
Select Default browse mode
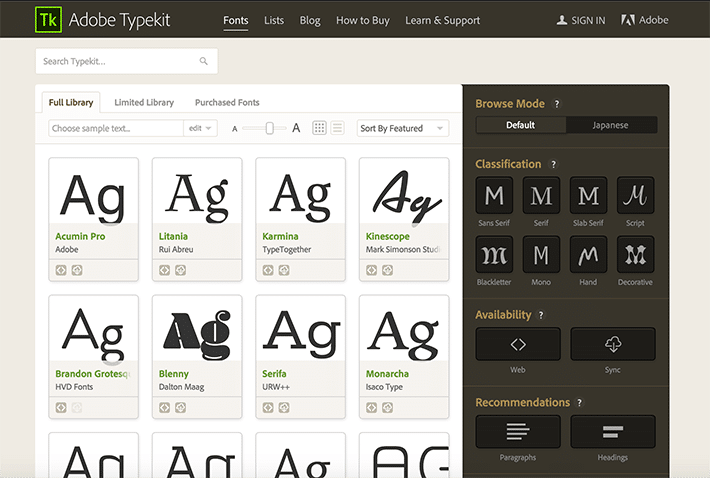tap(521, 125)
